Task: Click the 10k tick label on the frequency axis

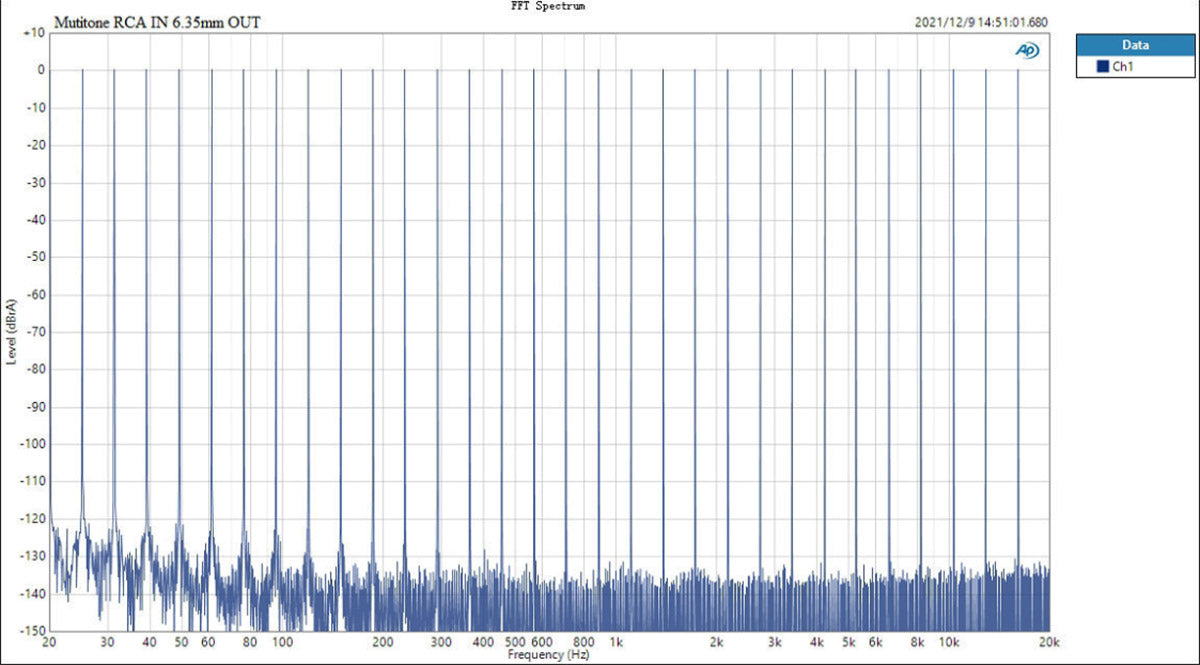Action: [x=950, y=643]
